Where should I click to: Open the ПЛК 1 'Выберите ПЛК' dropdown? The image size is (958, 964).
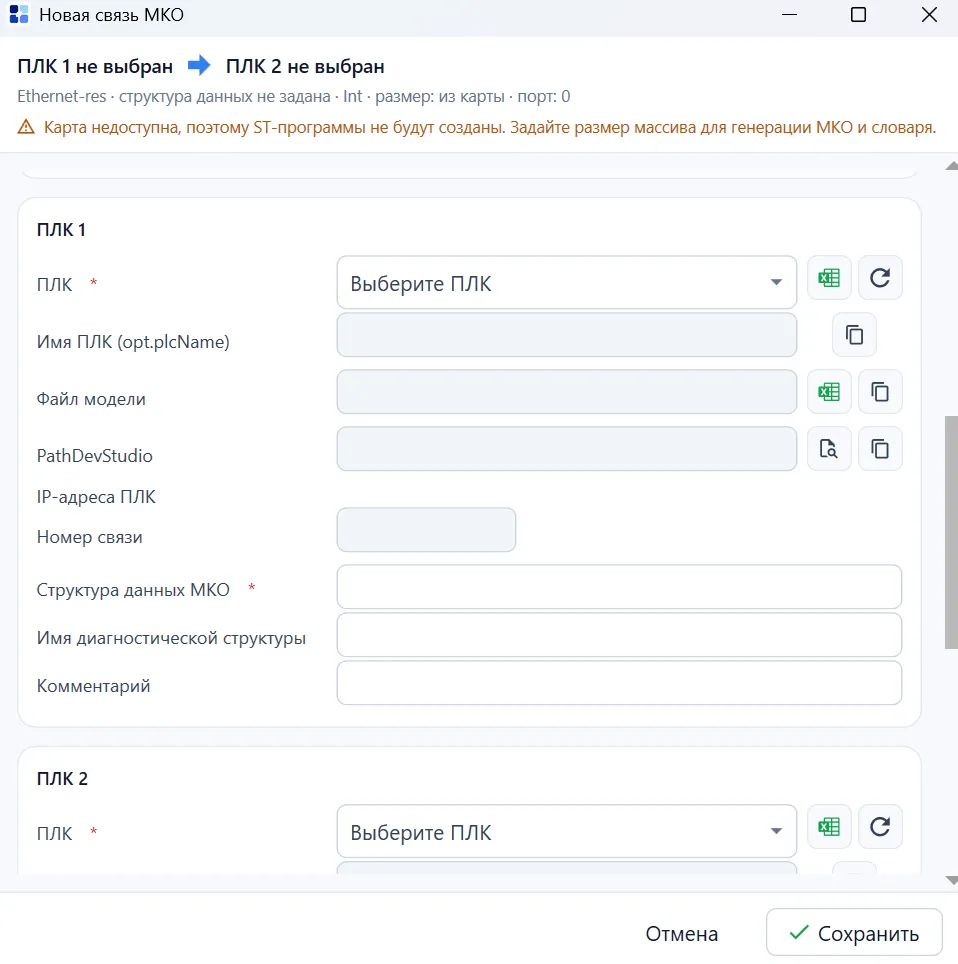566,283
